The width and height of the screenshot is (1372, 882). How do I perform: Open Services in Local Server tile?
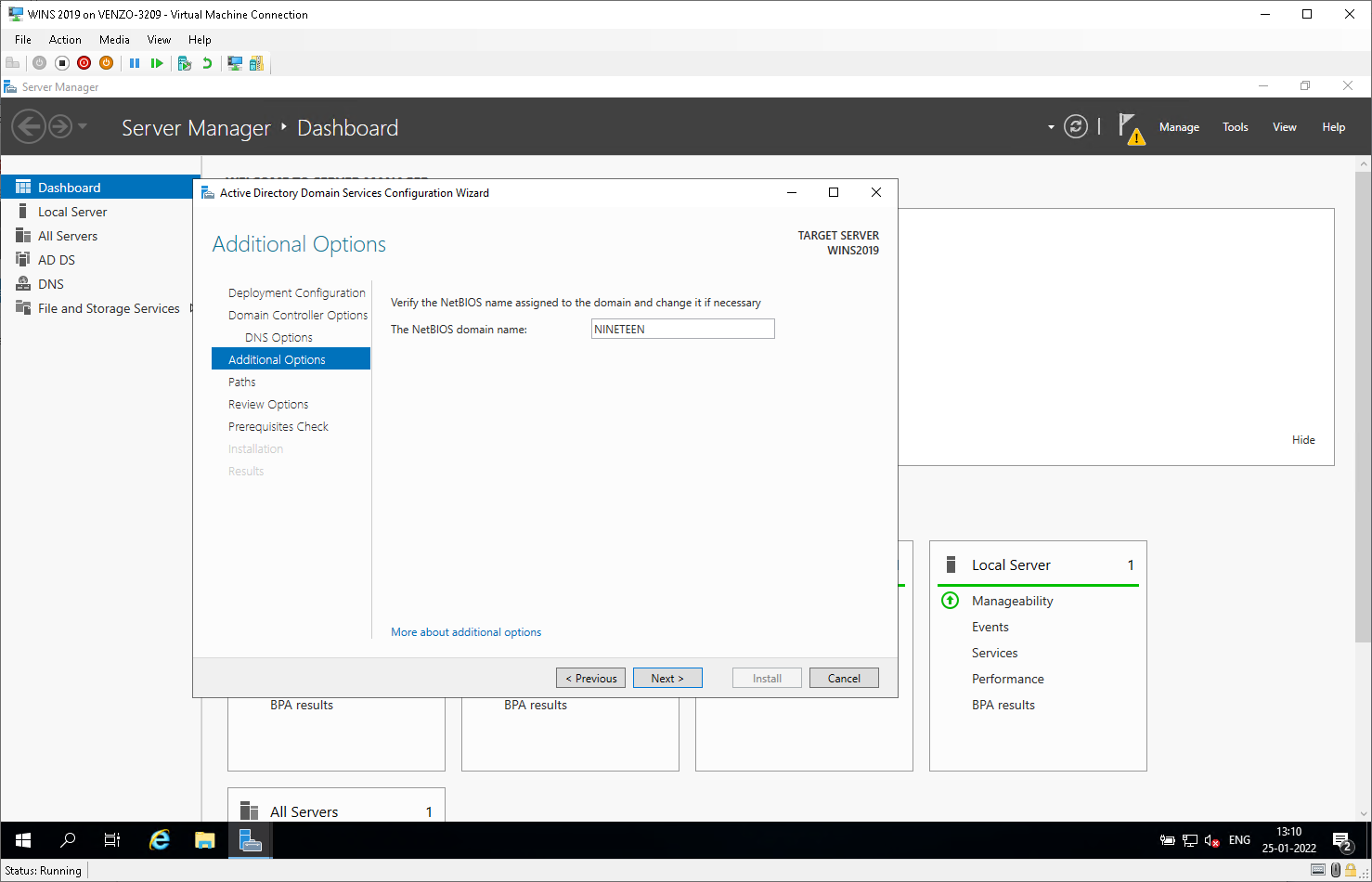[994, 653]
